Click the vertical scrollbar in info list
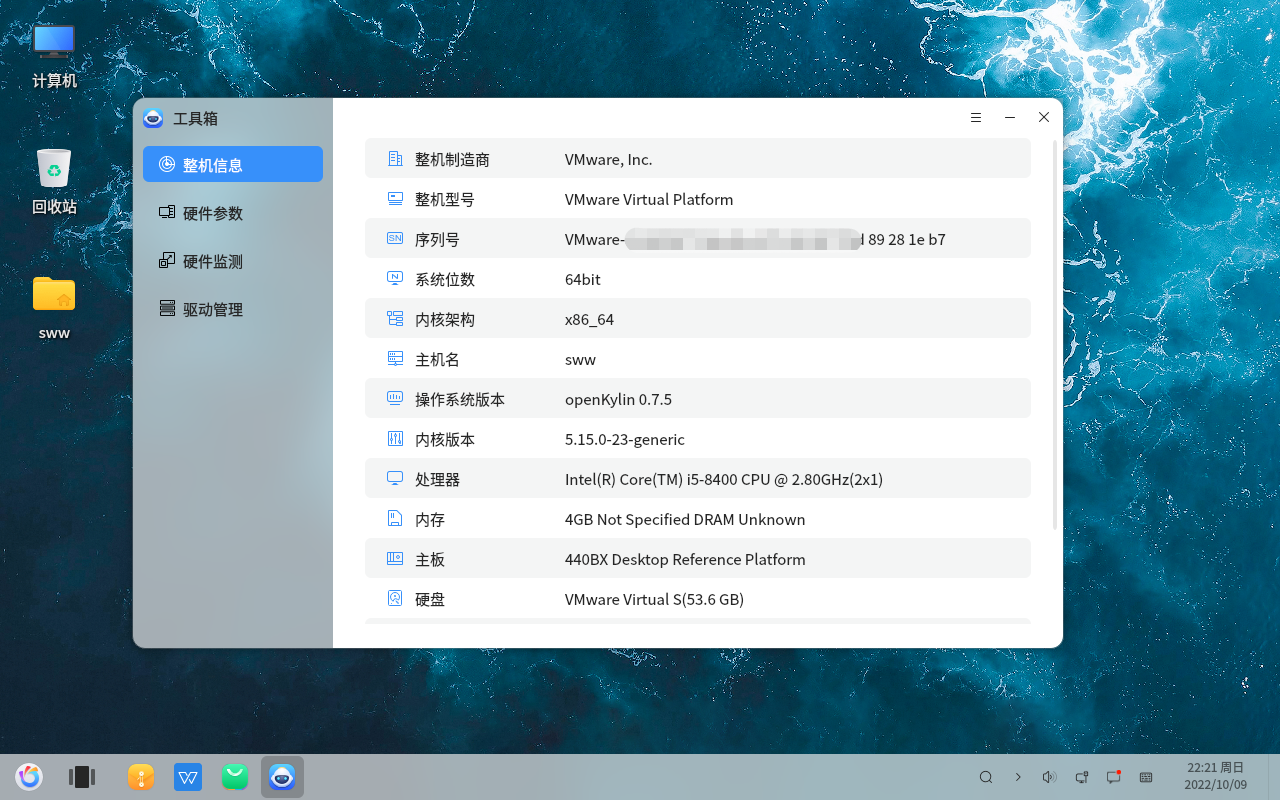This screenshot has width=1280, height=800. pyautogui.click(x=1055, y=335)
